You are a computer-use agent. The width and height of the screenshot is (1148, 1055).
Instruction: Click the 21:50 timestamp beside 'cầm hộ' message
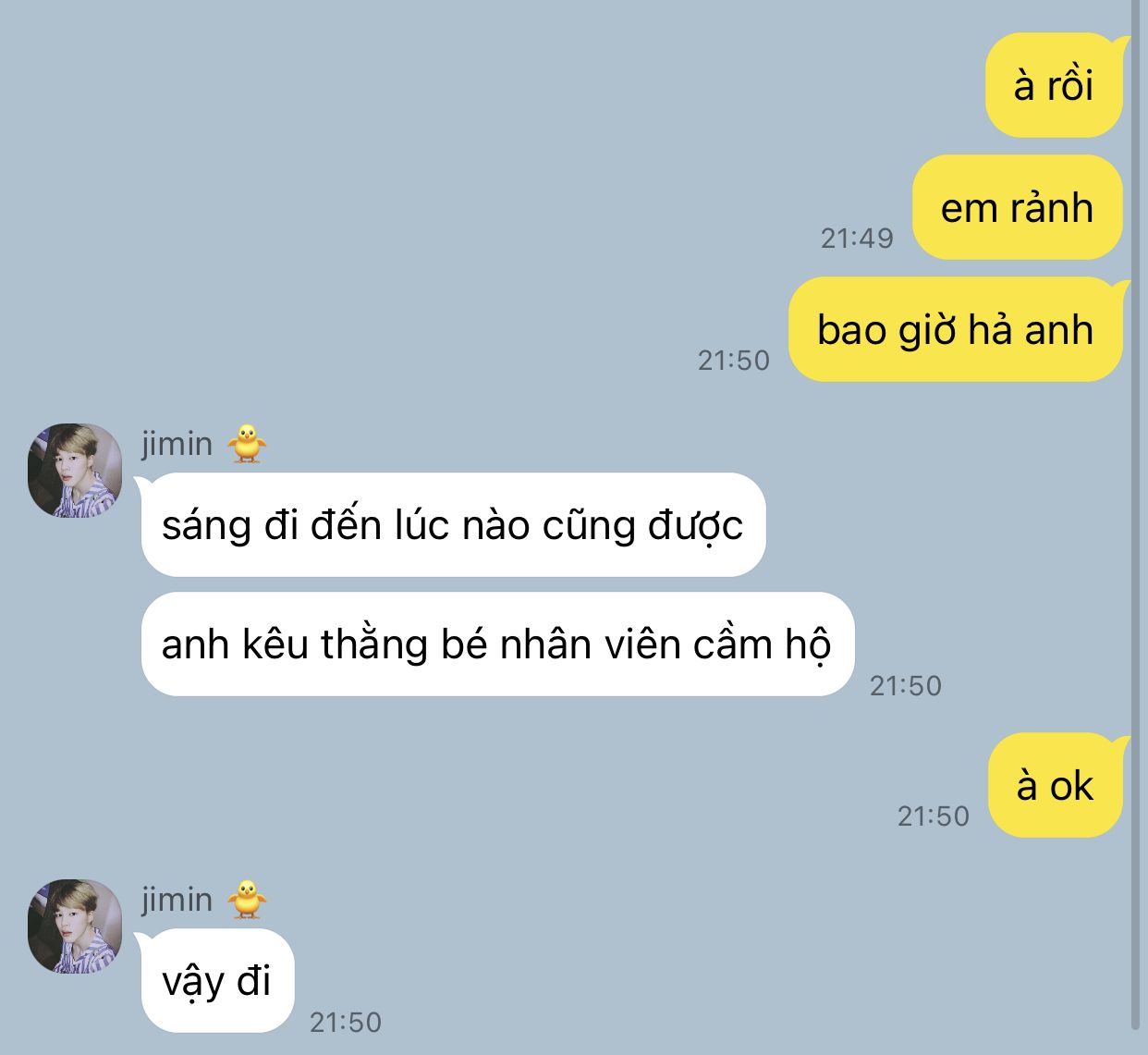click(x=906, y=685)
